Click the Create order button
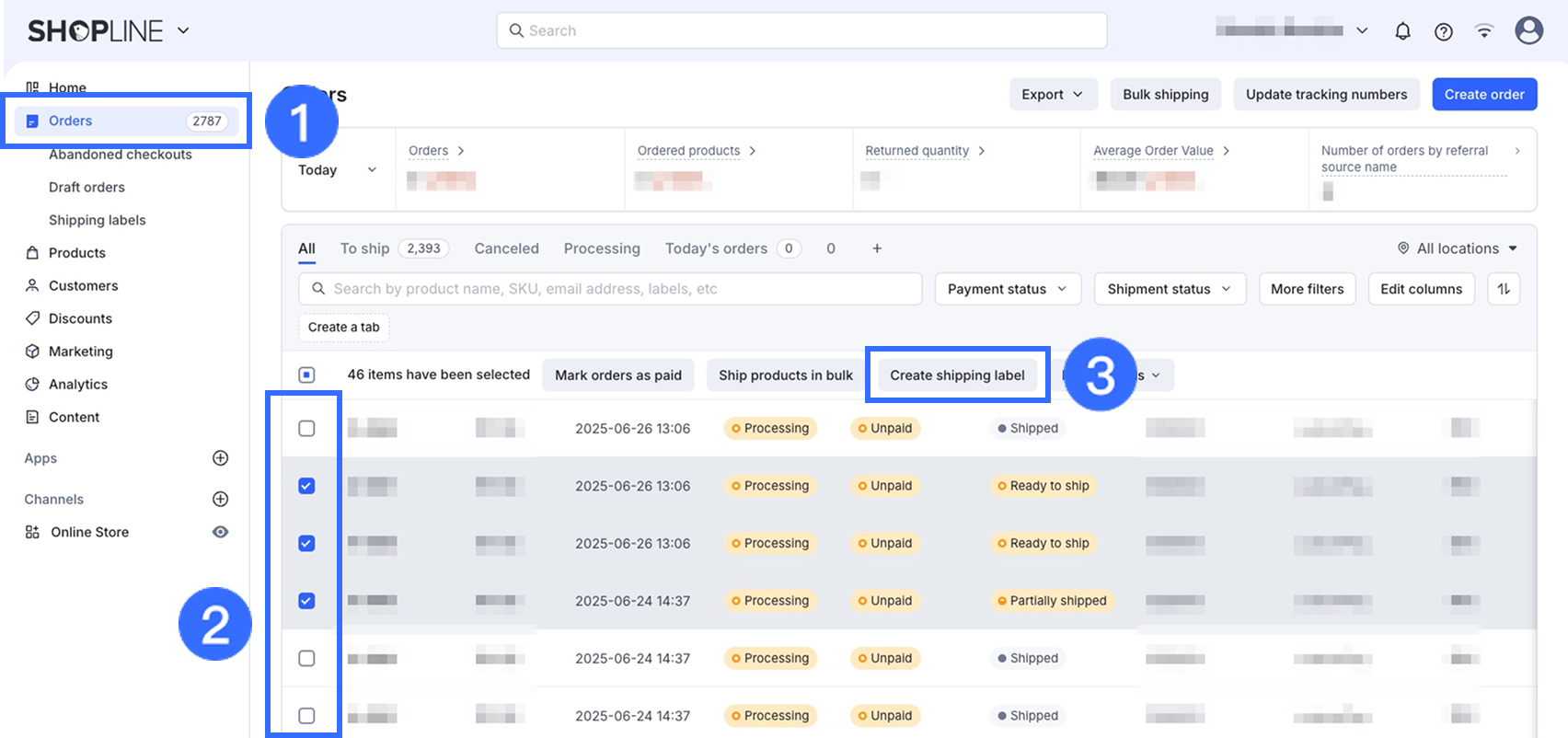Image resolution: width=1568 pixels, height=738 pixels. (1483, 95)
